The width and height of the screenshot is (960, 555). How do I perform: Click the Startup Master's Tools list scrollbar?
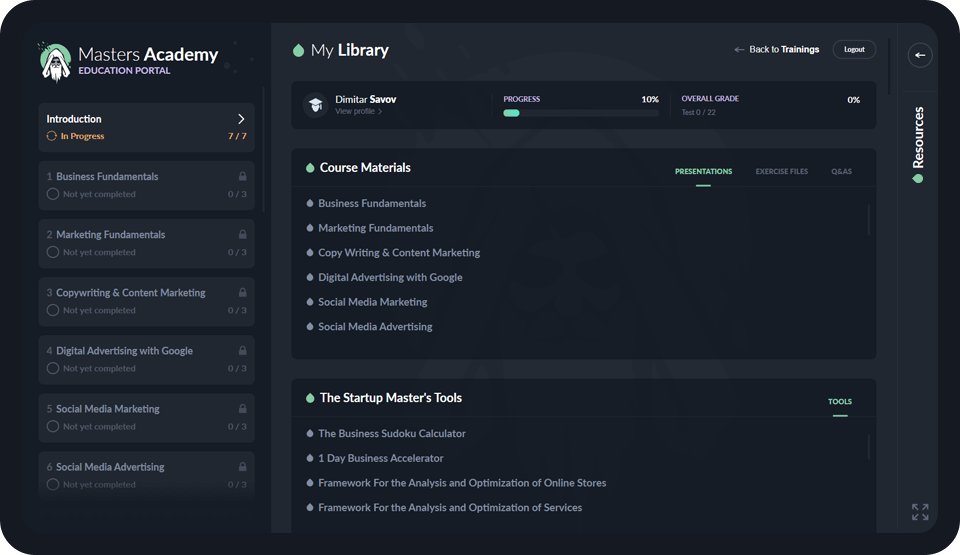pyautogui.click(x=869, y=447)
